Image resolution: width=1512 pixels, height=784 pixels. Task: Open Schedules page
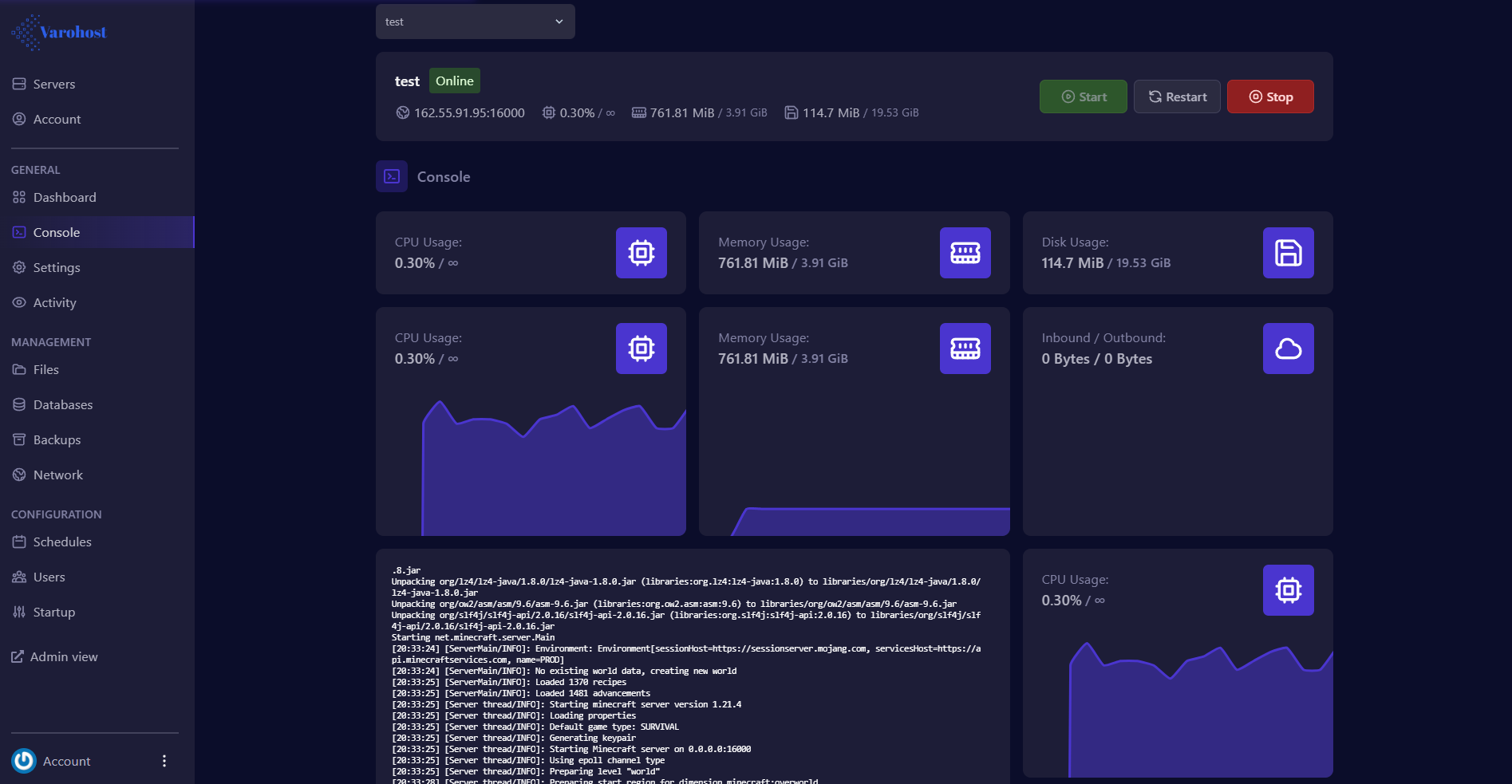click(62, 542)
